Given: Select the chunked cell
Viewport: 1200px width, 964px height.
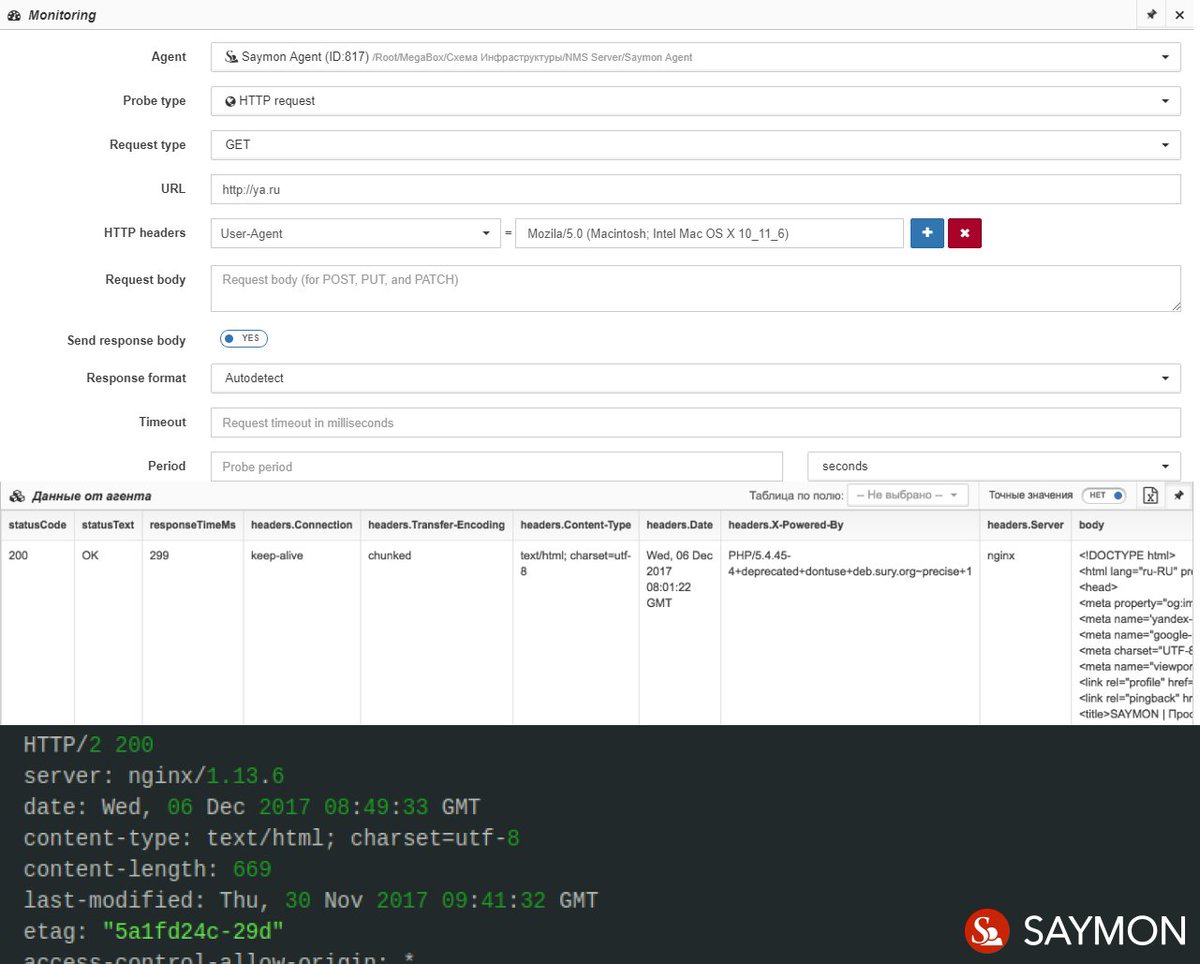Looking at the screenshot, I should pyautogui.click(x=437, y=633).
